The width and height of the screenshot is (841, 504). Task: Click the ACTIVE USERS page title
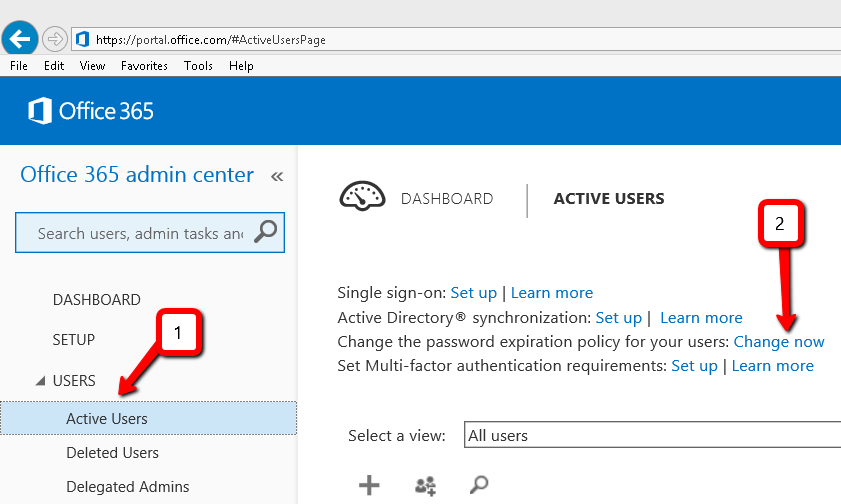point(609,198)
